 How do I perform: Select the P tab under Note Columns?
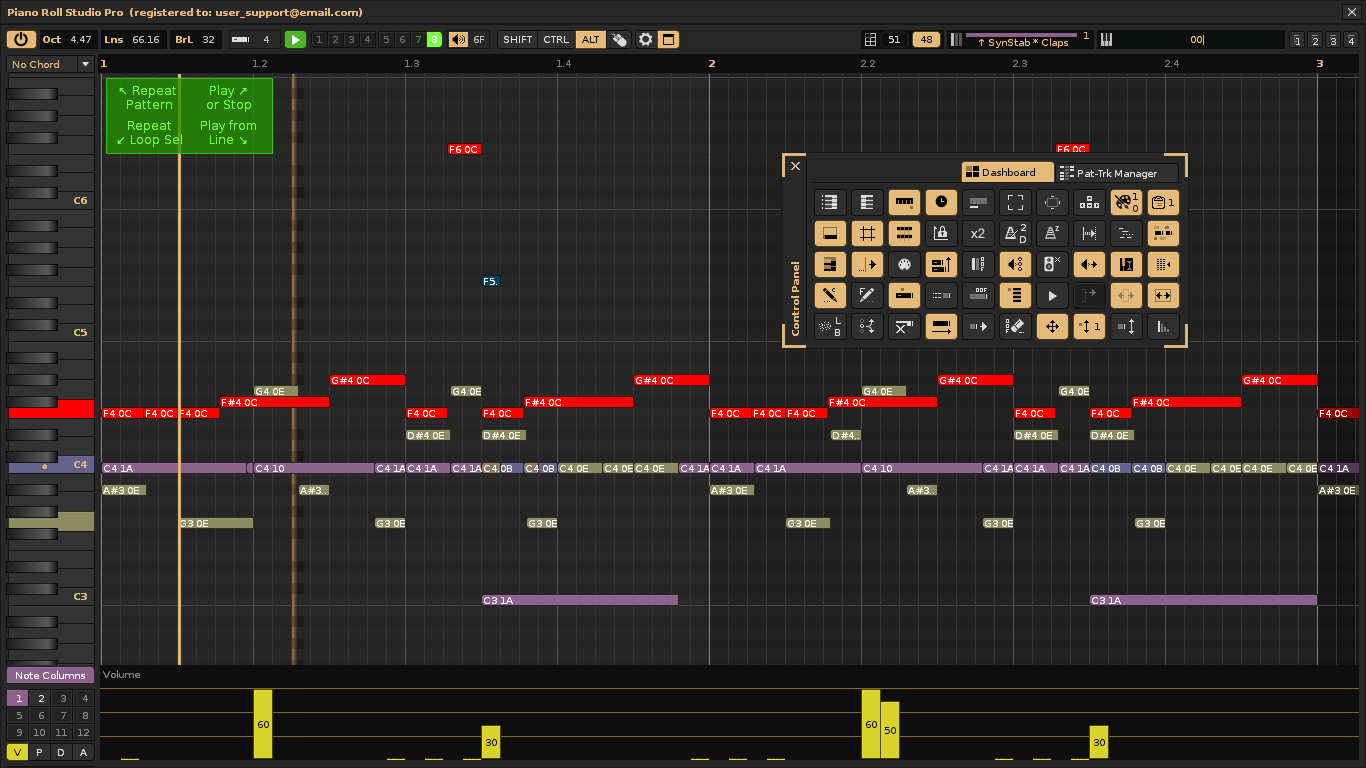coord(40,752)
